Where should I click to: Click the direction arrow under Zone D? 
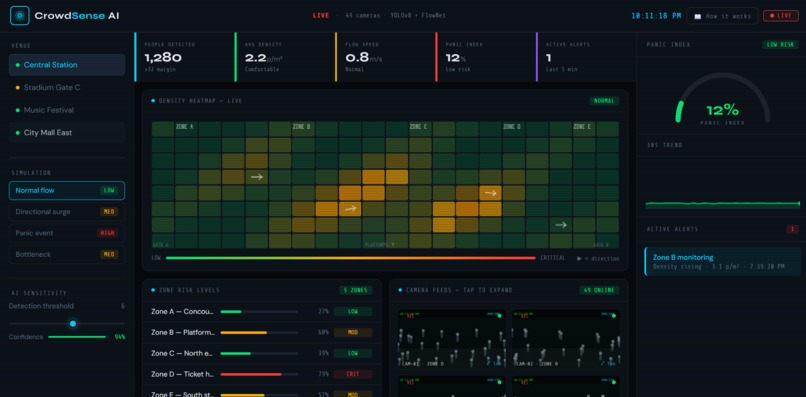tap(490, 193)
